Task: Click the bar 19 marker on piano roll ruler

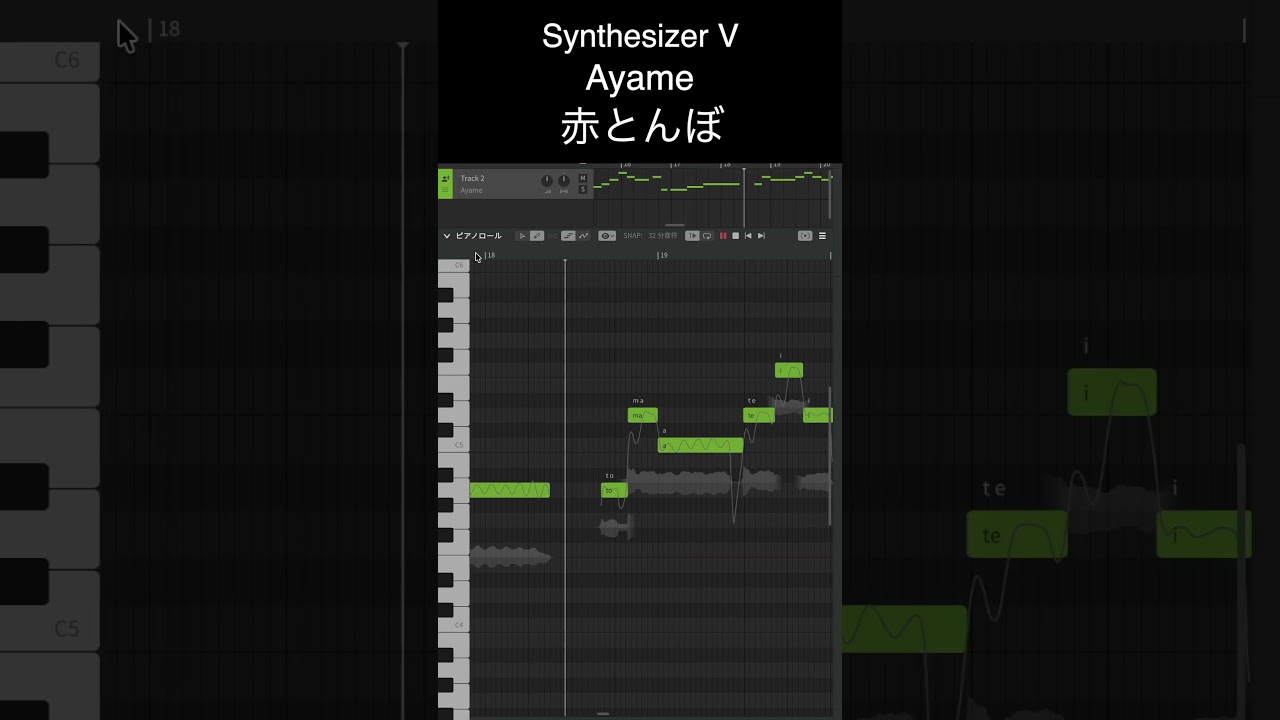Action: coord(662,255)
